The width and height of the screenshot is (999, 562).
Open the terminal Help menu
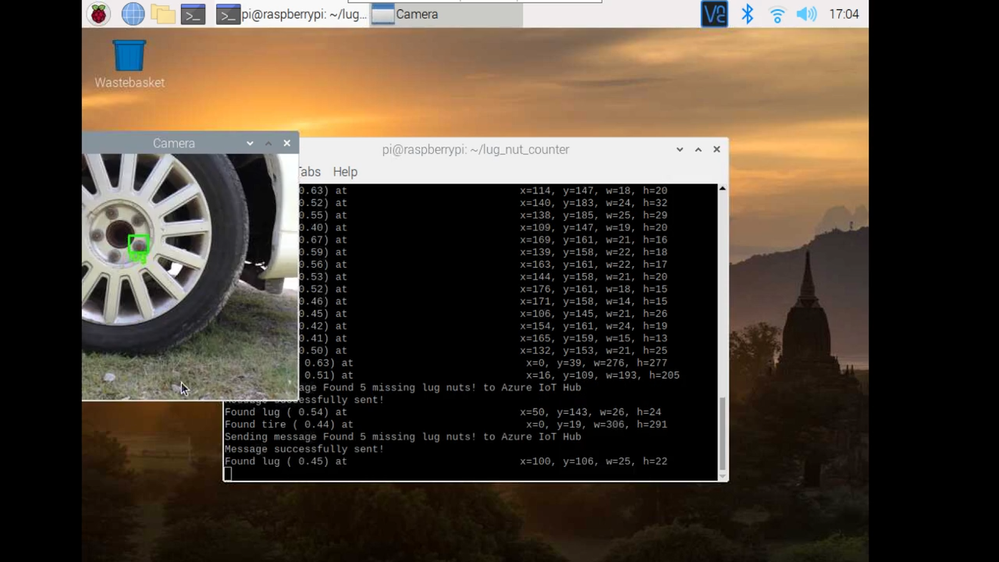pyautogui.click(x=345, y=172)
